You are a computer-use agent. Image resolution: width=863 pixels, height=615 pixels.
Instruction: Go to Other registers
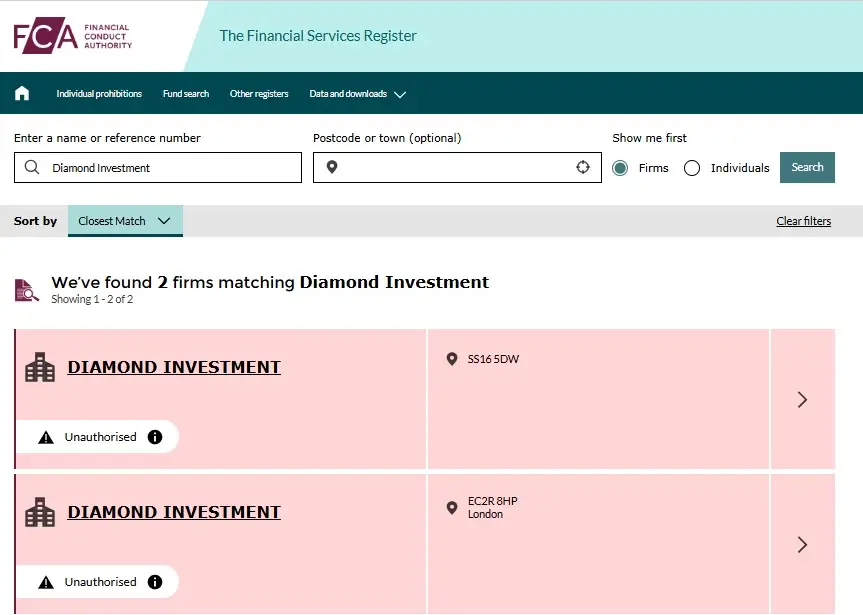tap(260, 93)
